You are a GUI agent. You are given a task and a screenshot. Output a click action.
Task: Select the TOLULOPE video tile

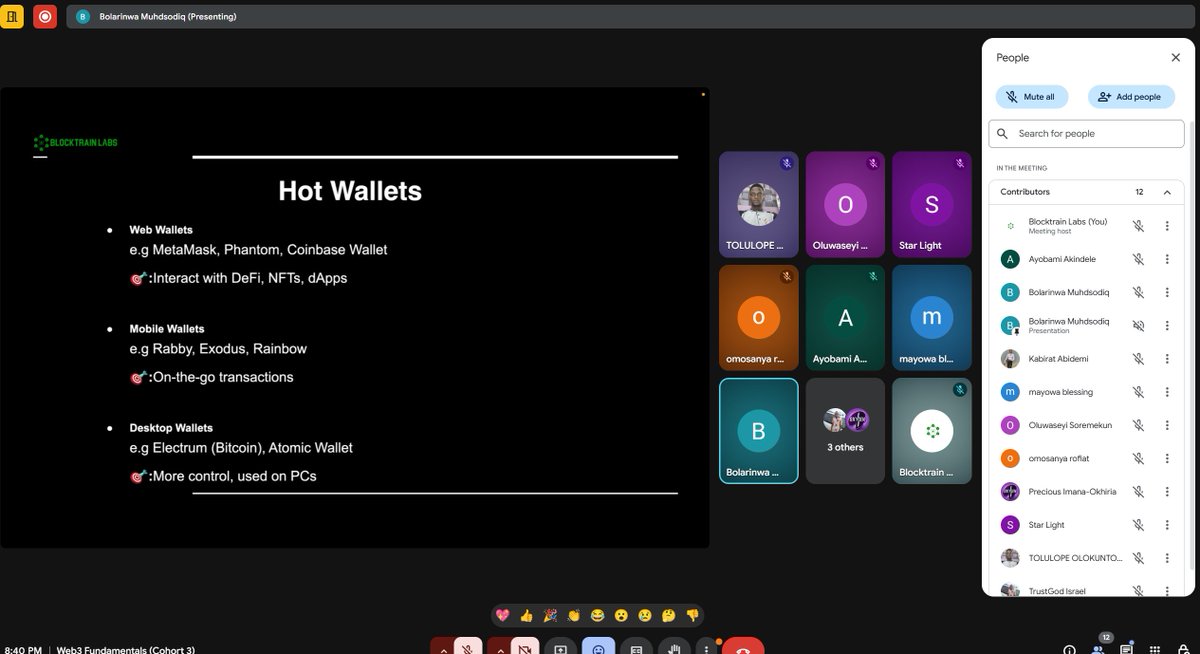[759, 204]
